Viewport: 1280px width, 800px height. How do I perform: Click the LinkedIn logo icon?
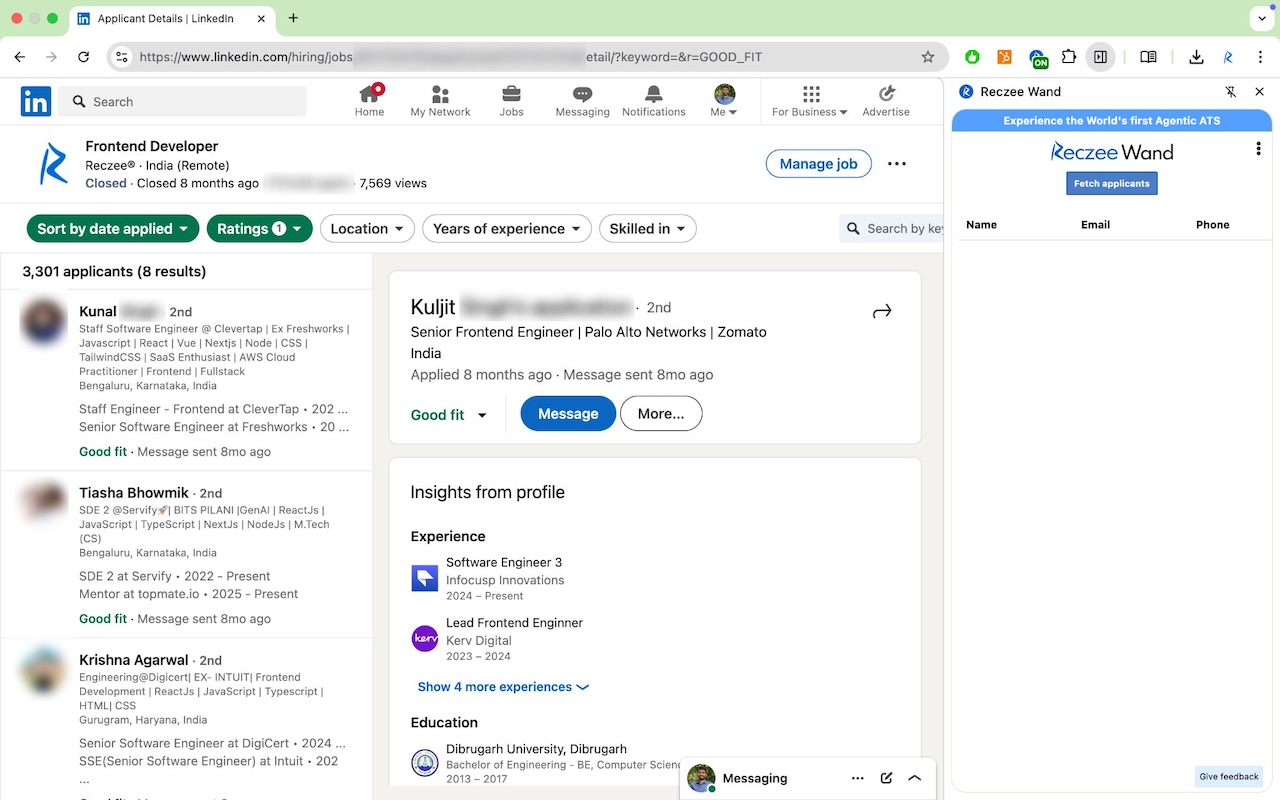(36, 101)
